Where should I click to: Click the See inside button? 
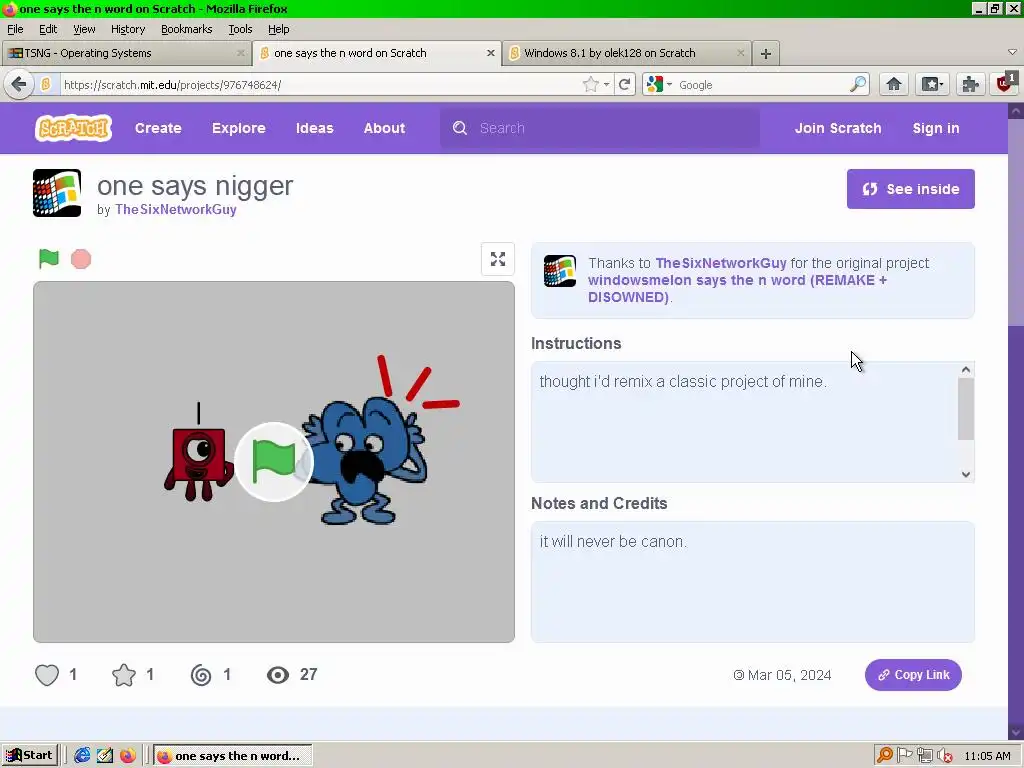[x=910, y=189]
